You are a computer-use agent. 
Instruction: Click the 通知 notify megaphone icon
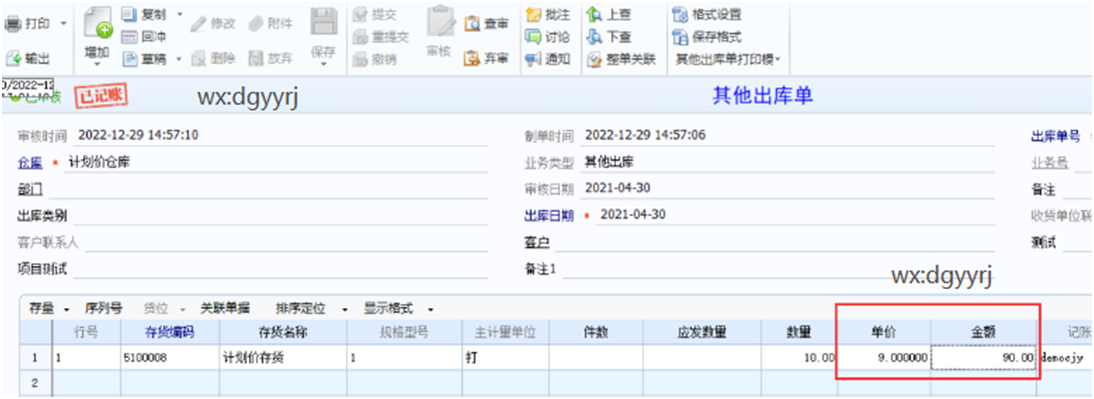pyautogui.click(x=534, y=59)
